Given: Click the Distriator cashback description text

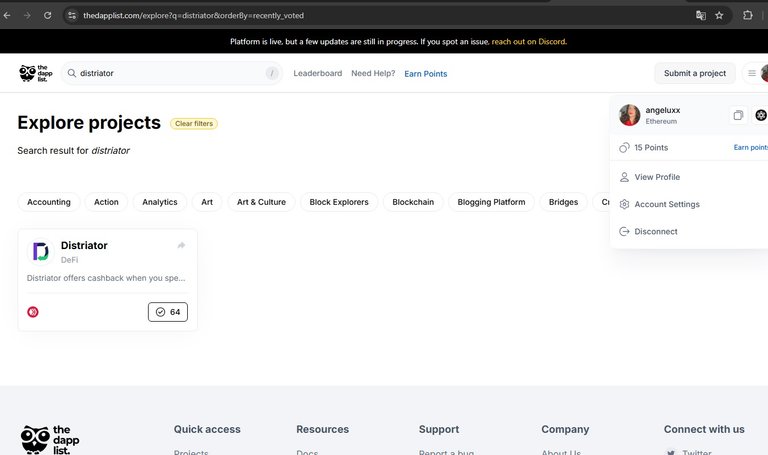Looking at the screenshot, I should pyautogui.click(x=106, y=278).
